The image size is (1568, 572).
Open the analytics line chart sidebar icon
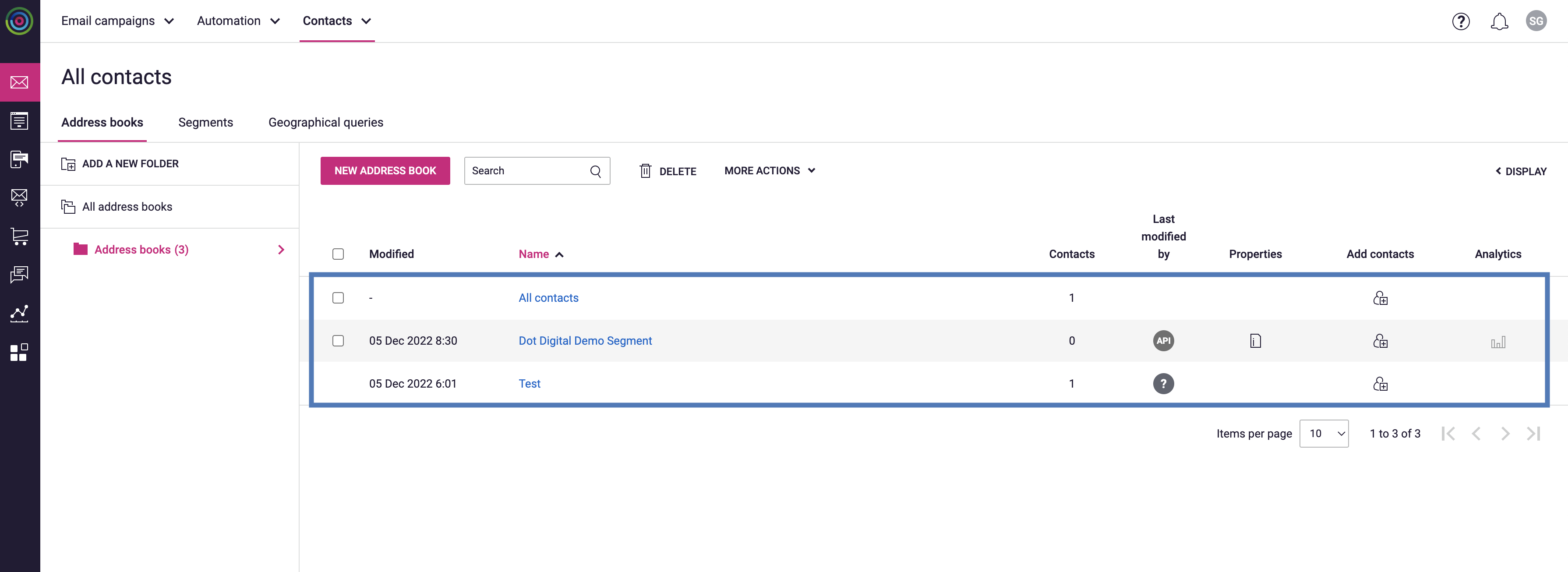(19, 314)
